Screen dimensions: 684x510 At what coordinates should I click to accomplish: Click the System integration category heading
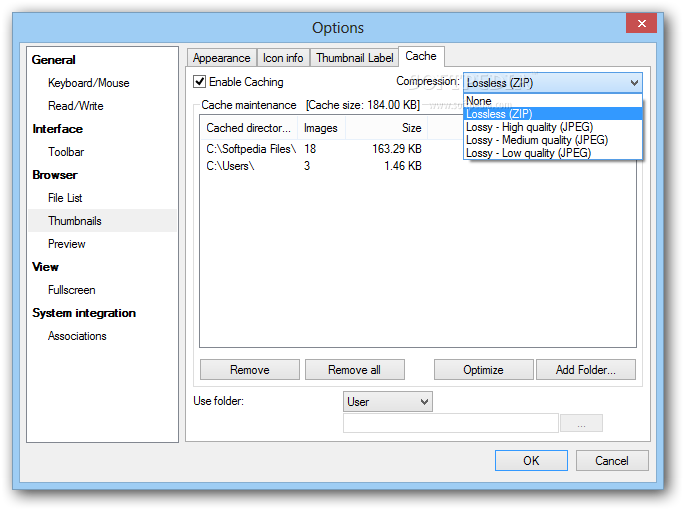pyautogui.click(x=84, y=313)
